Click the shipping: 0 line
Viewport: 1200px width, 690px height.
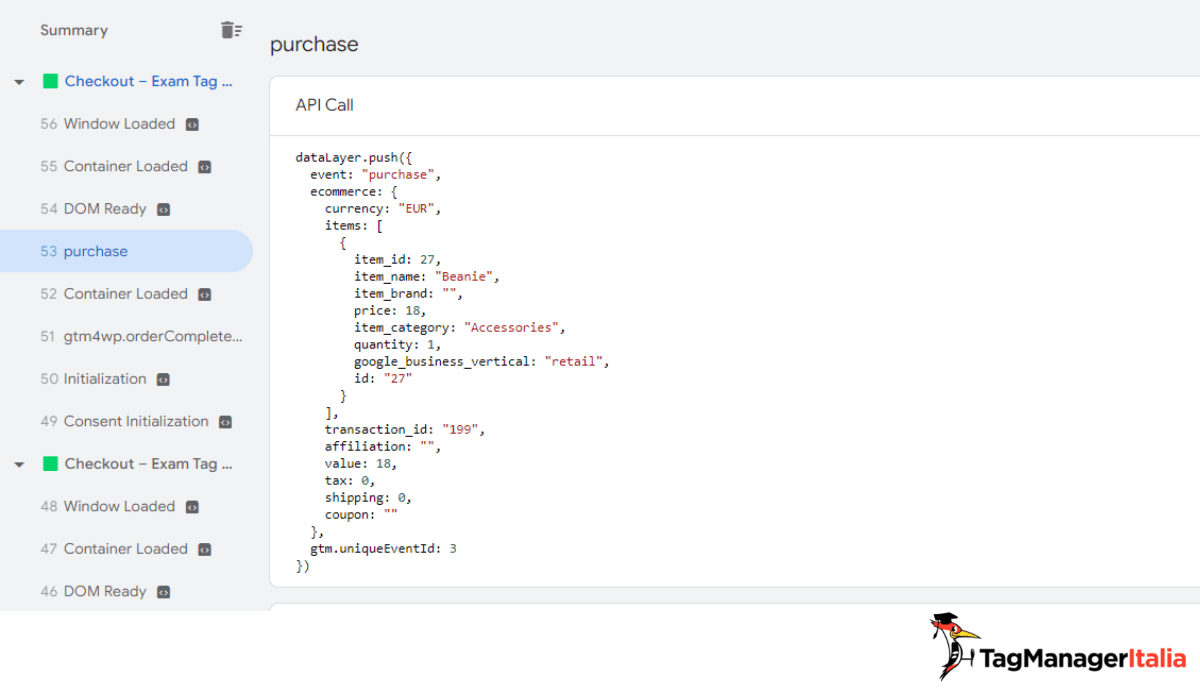click(x=369, y=497)
